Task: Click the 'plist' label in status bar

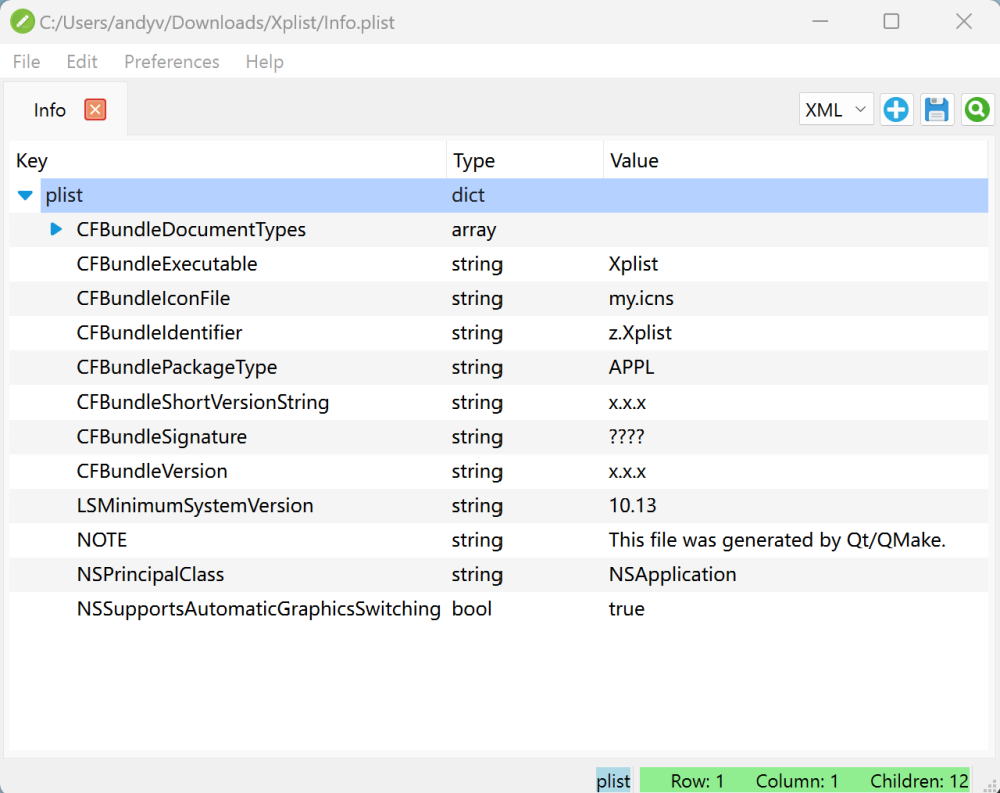Action: point(614,781)
